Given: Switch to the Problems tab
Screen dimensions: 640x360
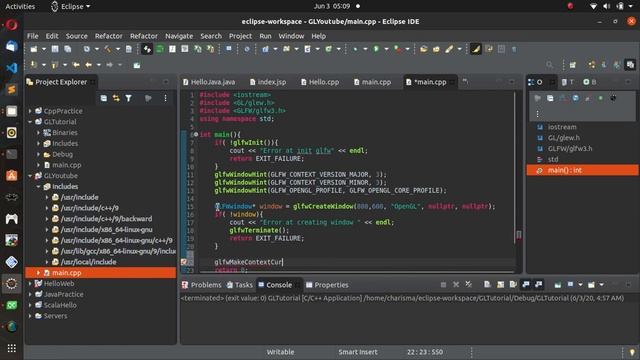Looking at the screenshot, I should pyautogui.click(x=201, y=285).
